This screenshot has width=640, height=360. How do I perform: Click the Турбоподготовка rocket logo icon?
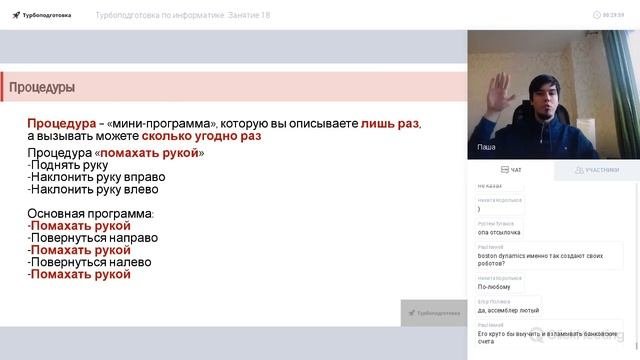coord(16,15)
